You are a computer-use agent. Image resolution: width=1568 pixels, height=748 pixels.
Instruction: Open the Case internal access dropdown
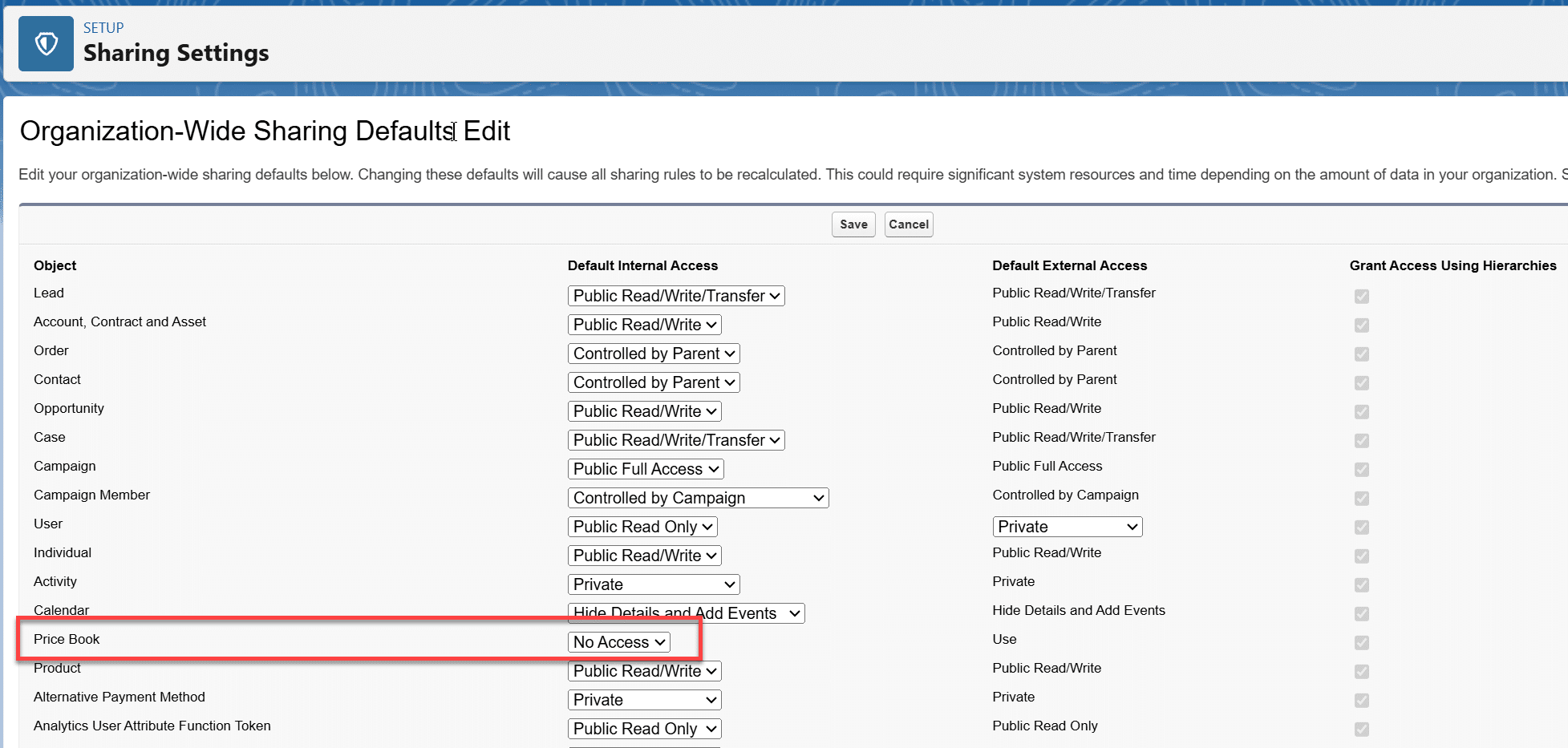point(675,440)
